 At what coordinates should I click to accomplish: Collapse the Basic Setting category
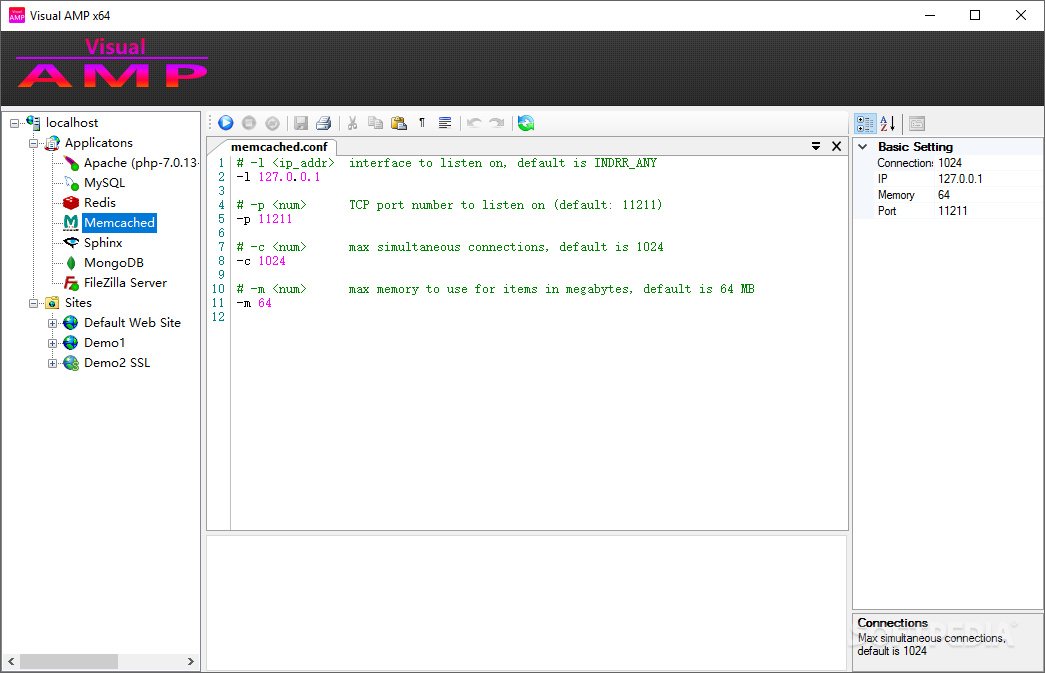pos(863,147)
